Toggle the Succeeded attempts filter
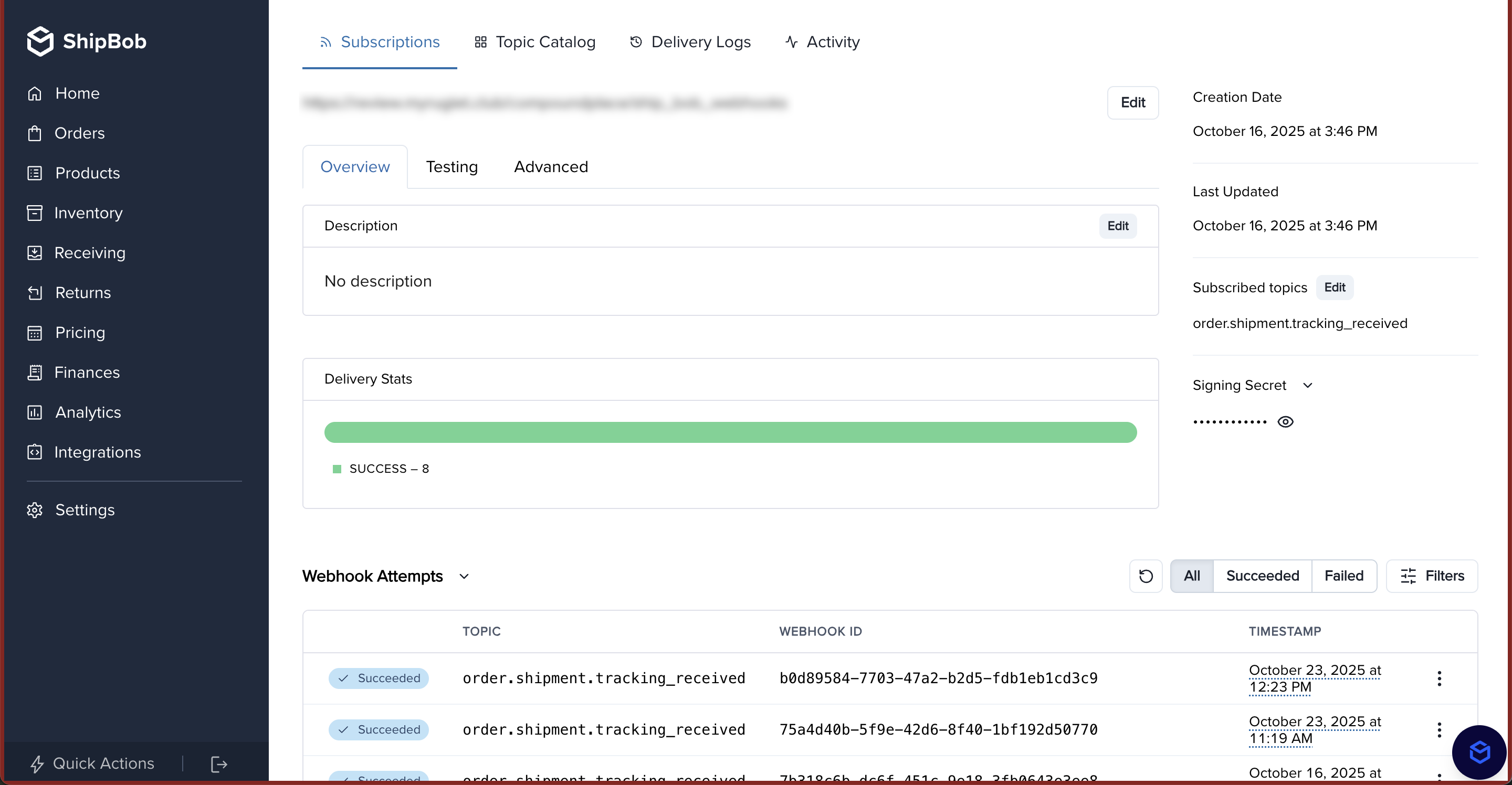Screen dimensions: 1512x785 [1262, 576]
